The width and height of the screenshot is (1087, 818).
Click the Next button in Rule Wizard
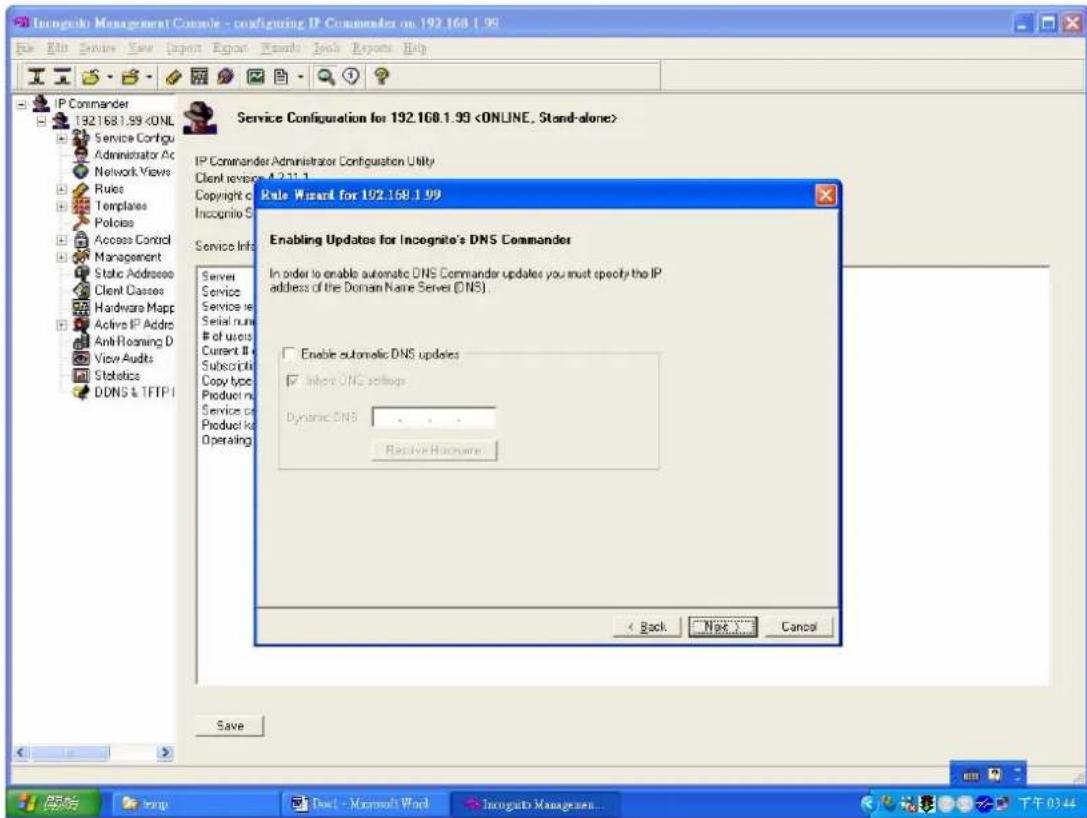click(722, 627)
